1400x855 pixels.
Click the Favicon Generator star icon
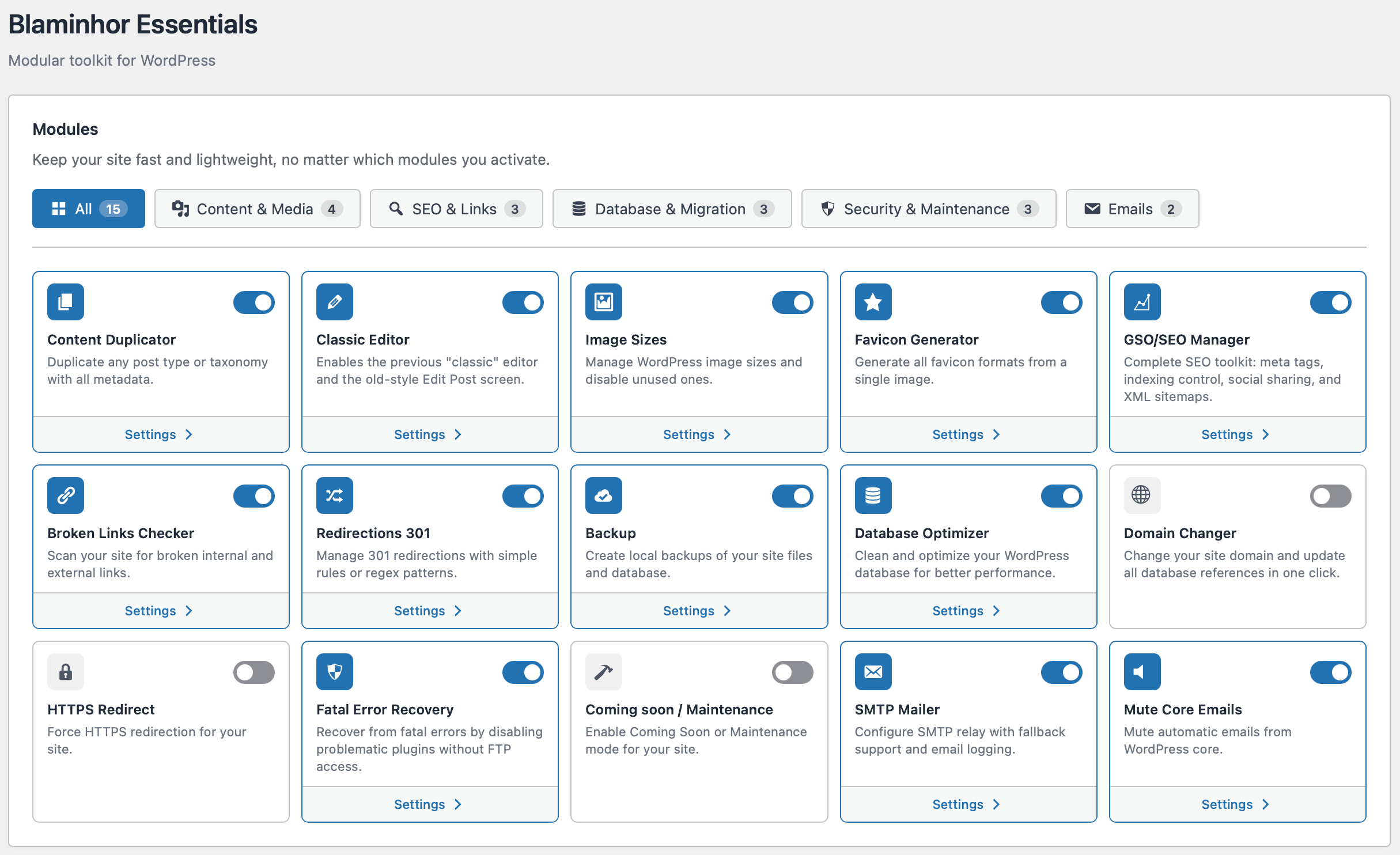(873, 301)
